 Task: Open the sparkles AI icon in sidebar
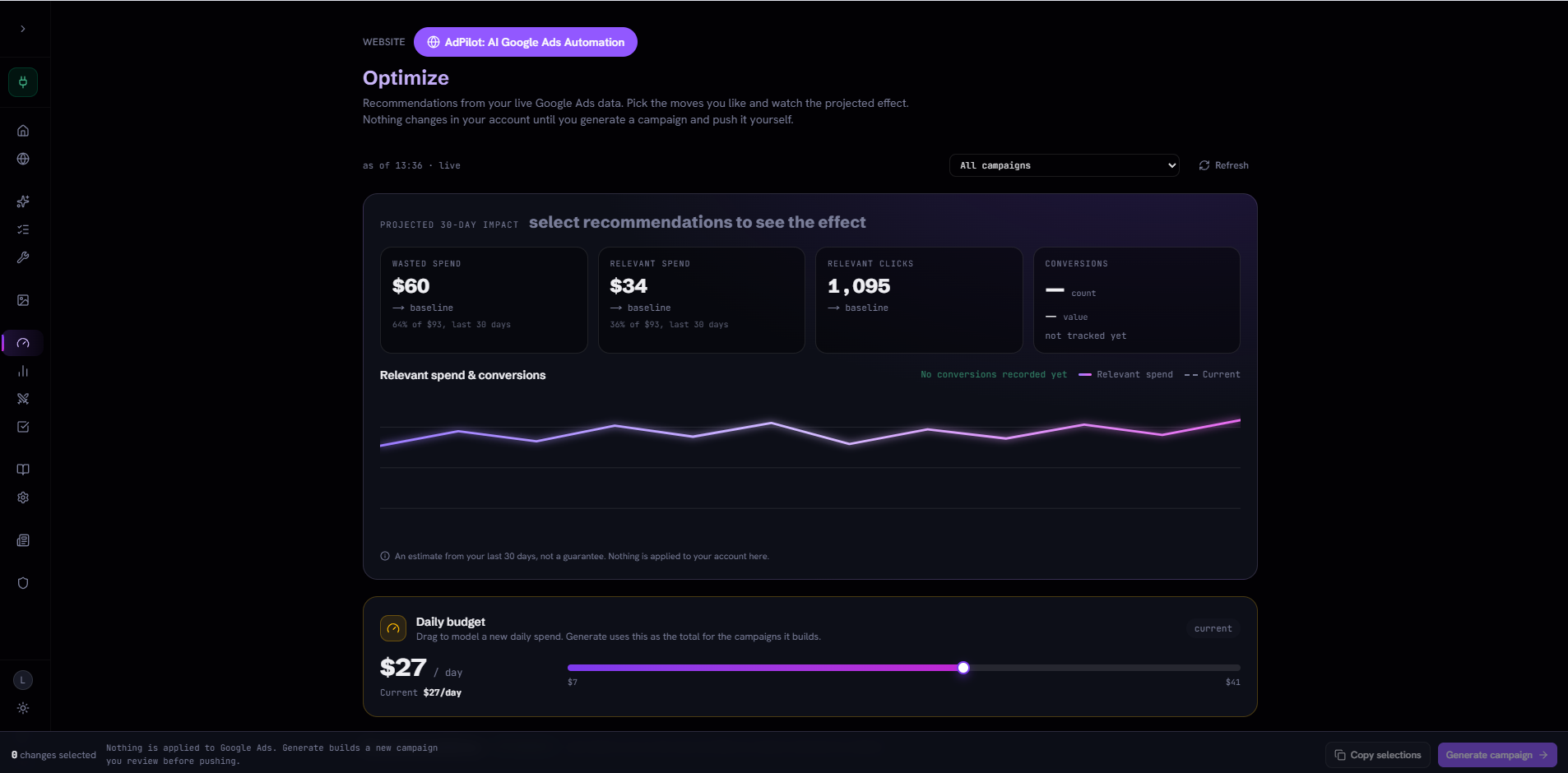tap(23, 201)
